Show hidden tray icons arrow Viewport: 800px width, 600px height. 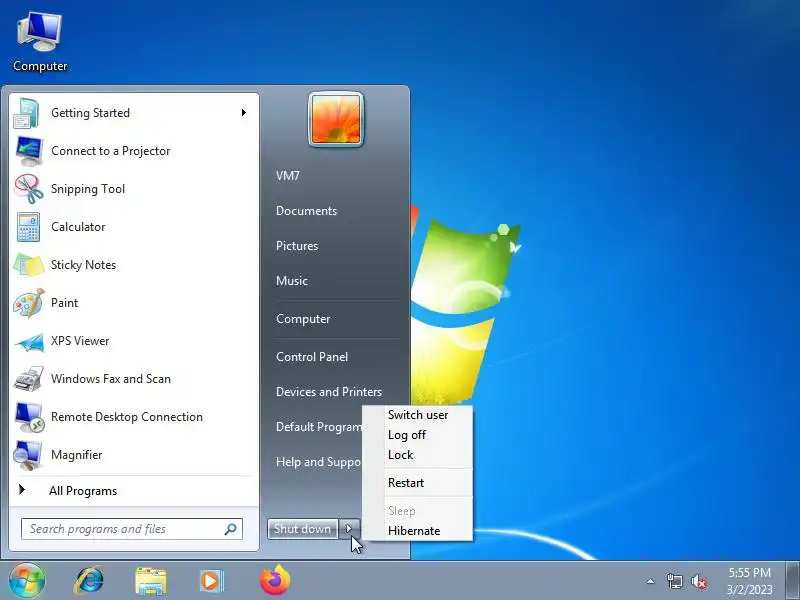tap(651, 581)
